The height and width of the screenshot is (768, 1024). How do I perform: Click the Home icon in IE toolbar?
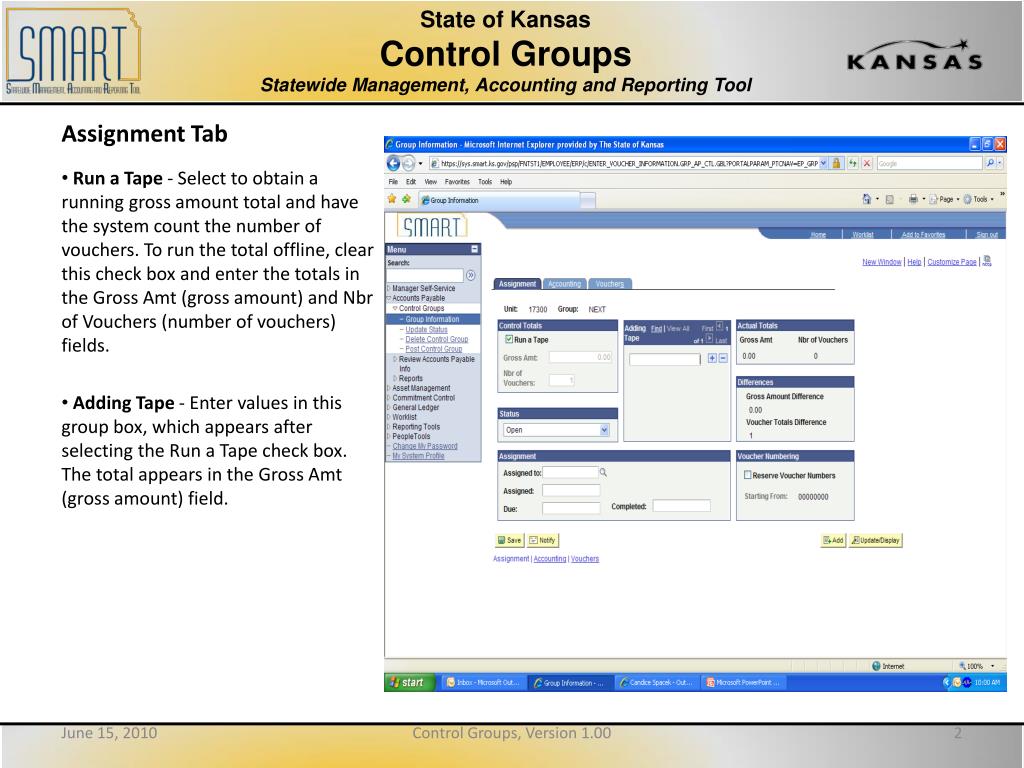pos(867,199)
